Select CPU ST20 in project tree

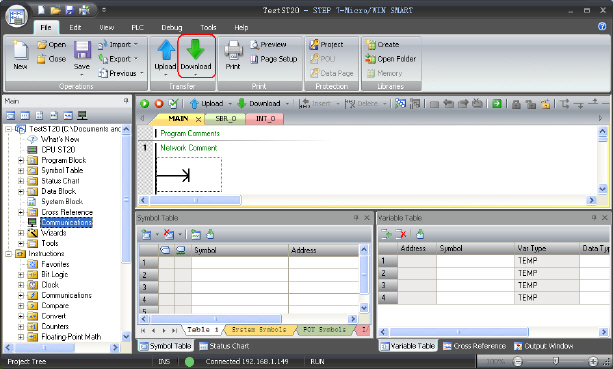58,150
